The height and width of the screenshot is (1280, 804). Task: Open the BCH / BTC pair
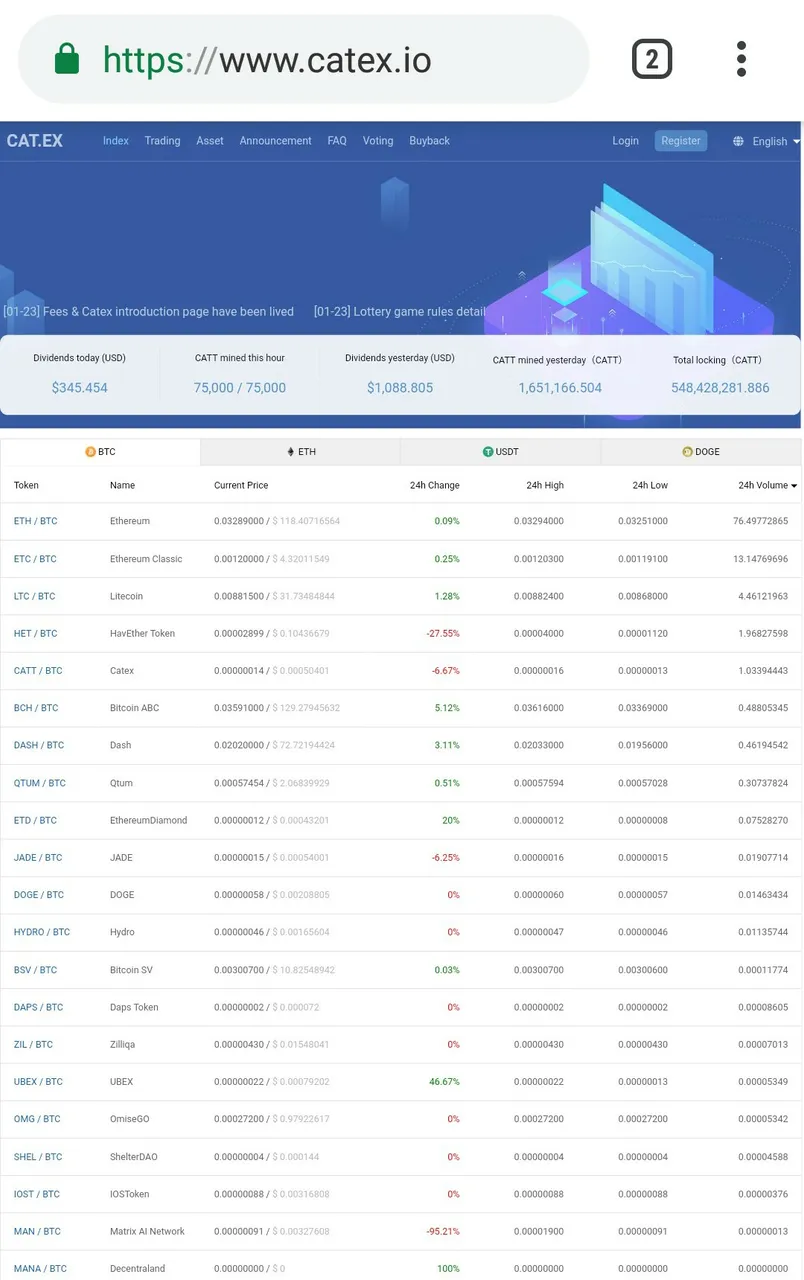pyautogui.click(x=36, y=708)
